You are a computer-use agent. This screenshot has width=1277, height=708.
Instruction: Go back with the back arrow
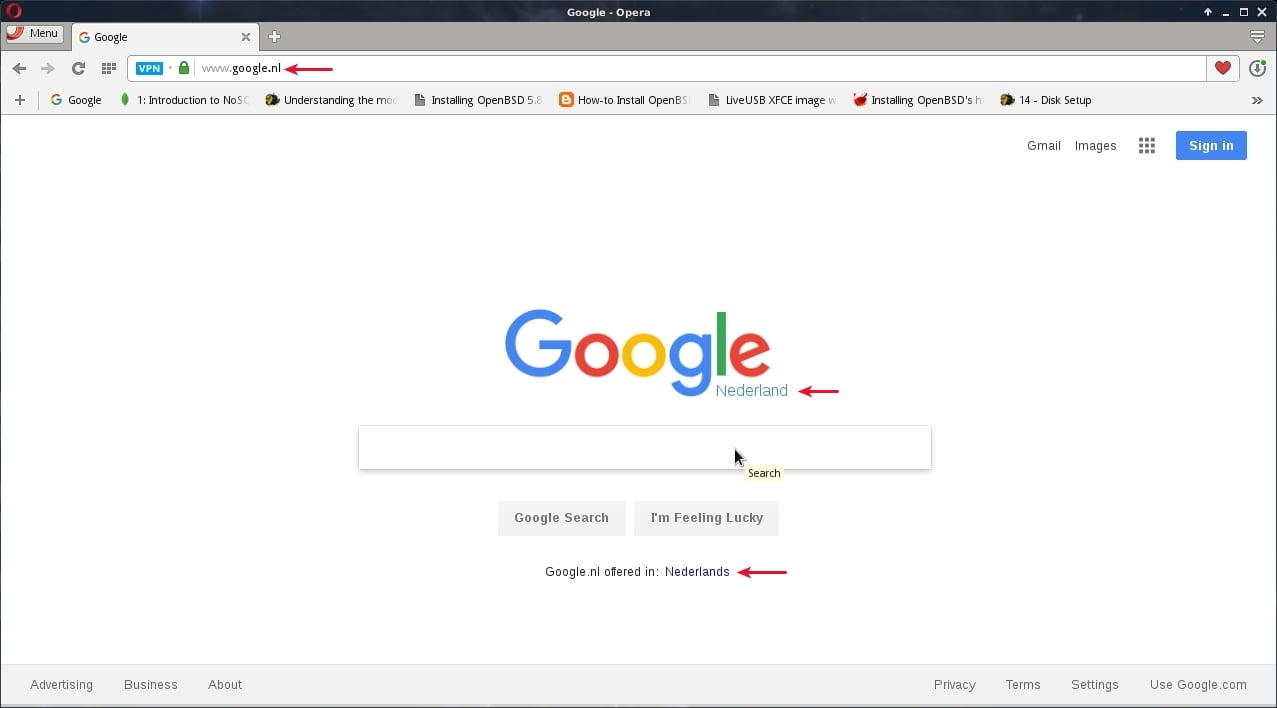pyautogui.click(x=19, y=69)
